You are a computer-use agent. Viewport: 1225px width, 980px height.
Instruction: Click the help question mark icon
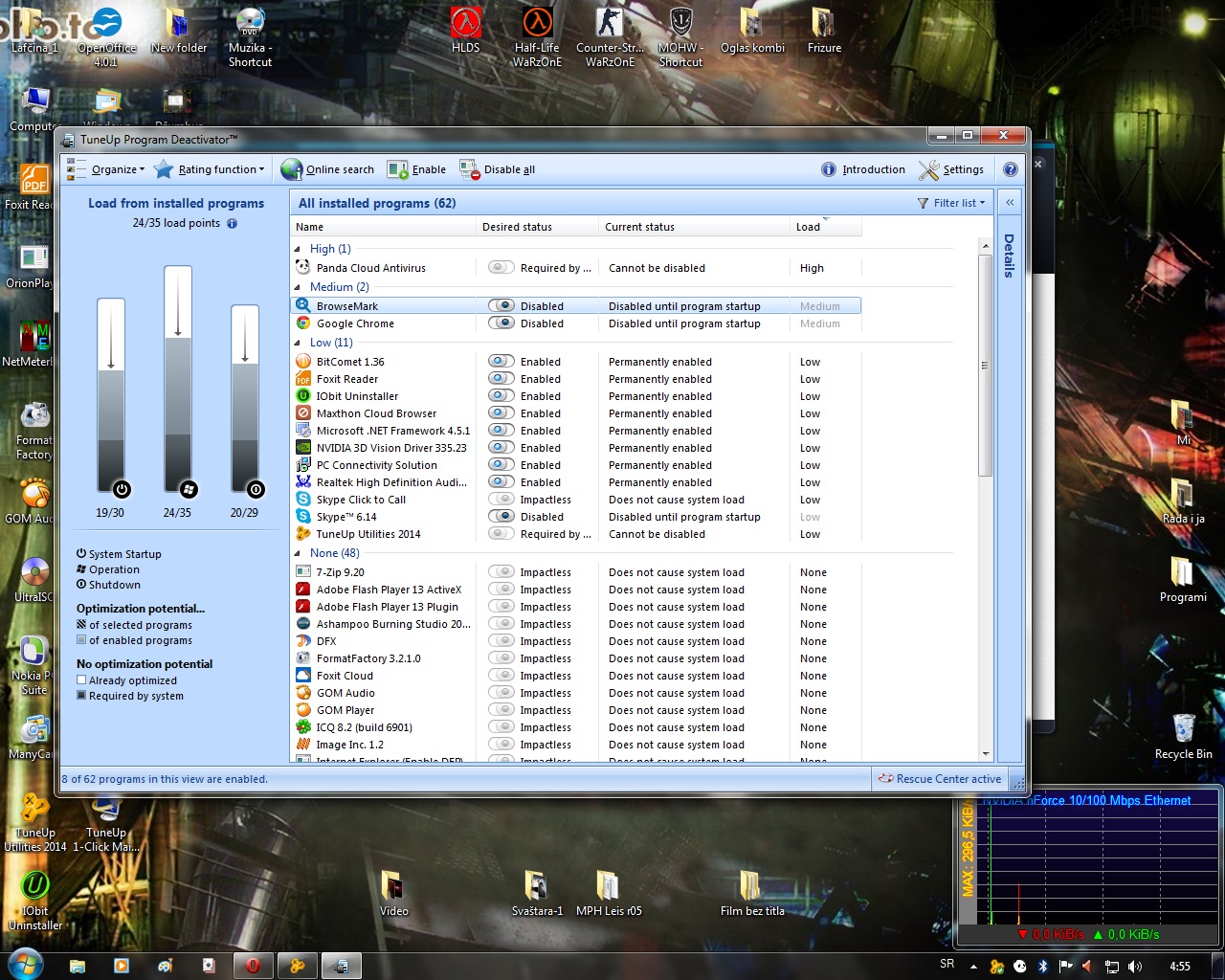[x=1010, y=169]
